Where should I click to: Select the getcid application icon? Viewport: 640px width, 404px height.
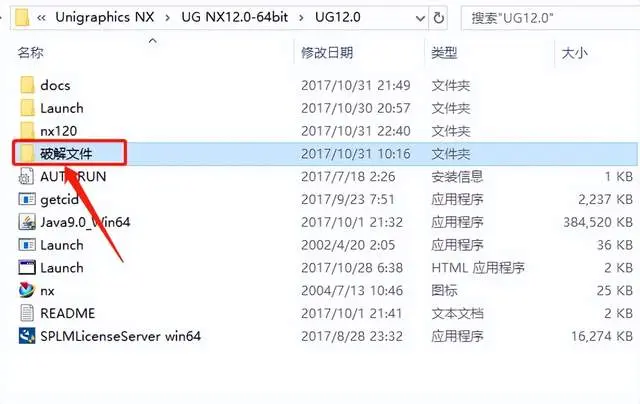coord(27,199)
